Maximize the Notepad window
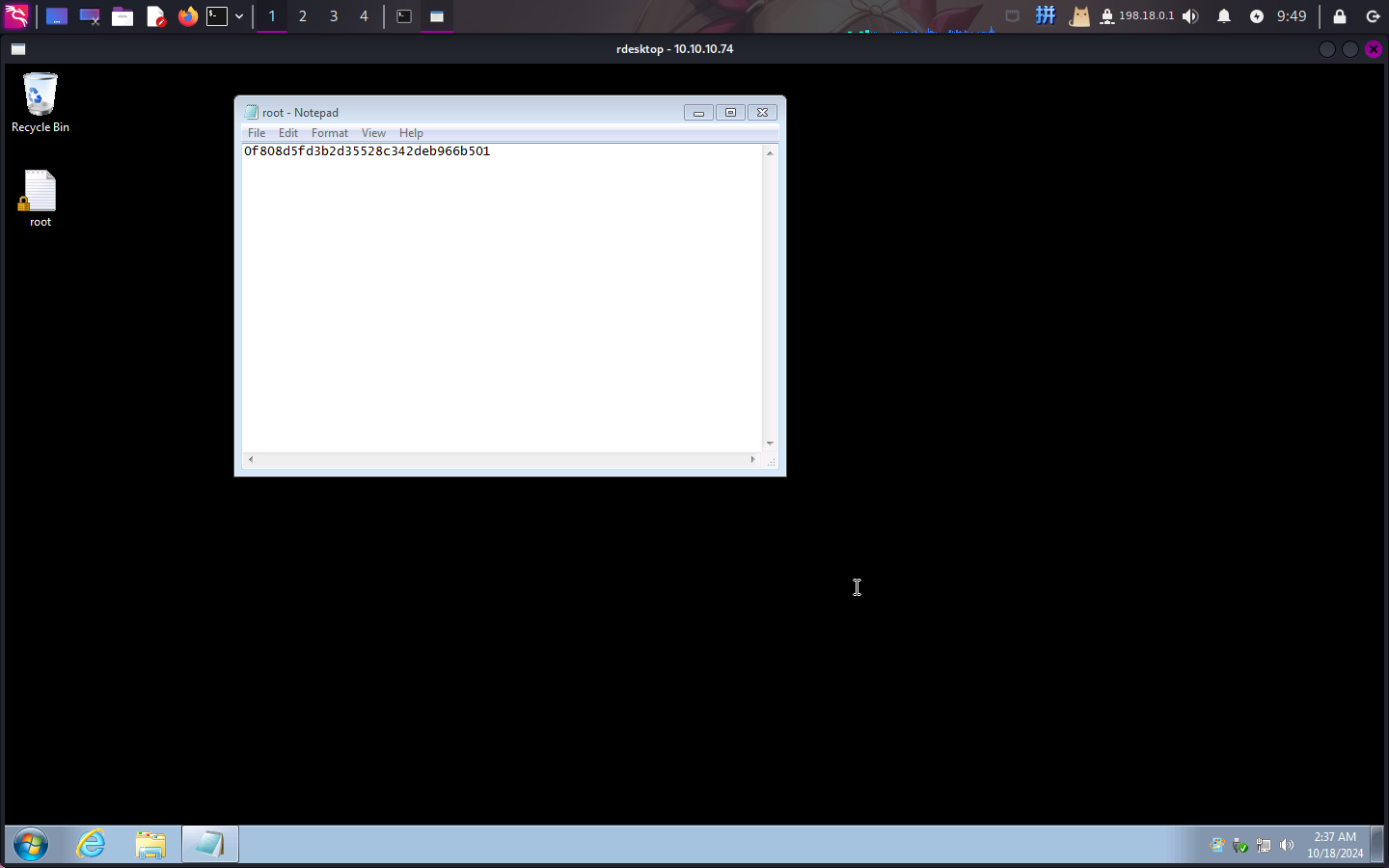Image resolution: width=1389 pixels, height=868 pixels. (730, 113)
